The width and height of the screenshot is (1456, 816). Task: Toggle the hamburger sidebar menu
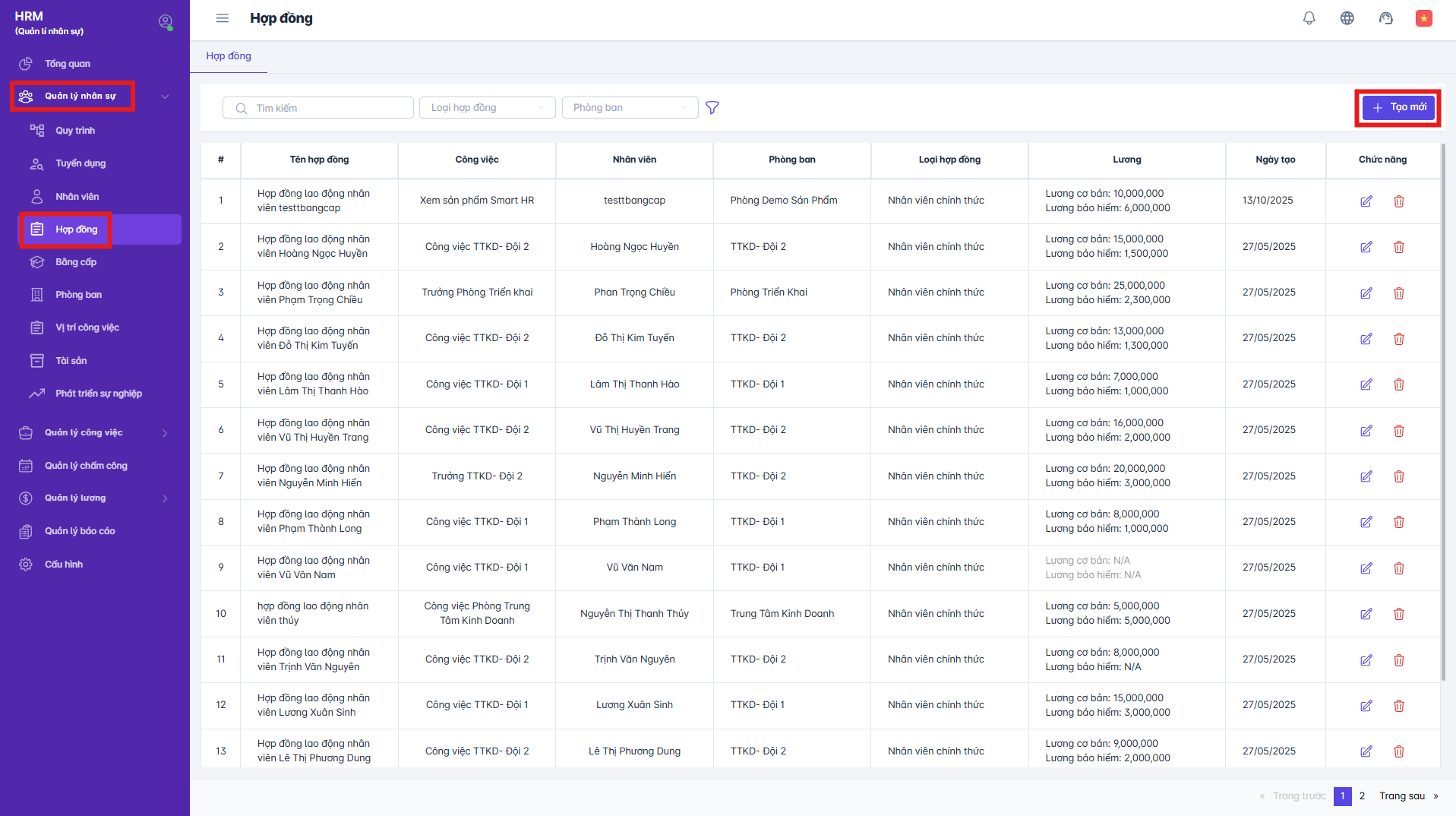click(222, 18)
